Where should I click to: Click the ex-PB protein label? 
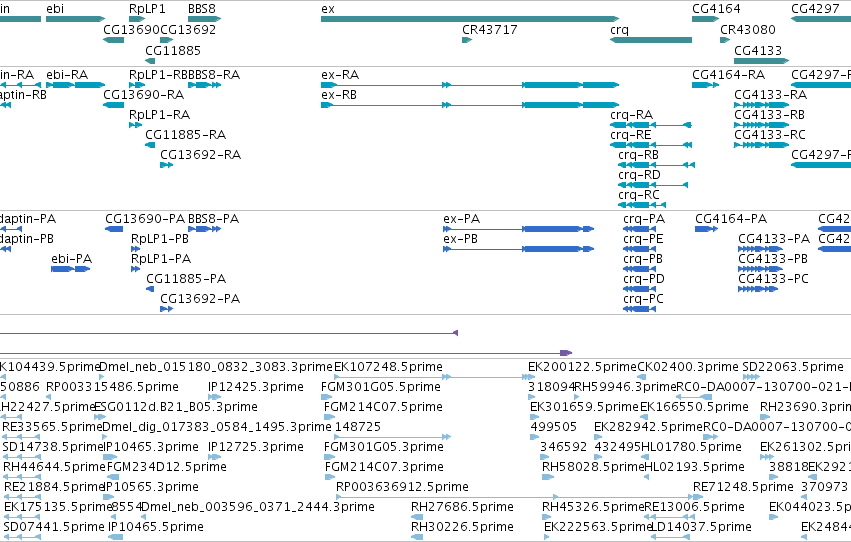tap(460, 239)
